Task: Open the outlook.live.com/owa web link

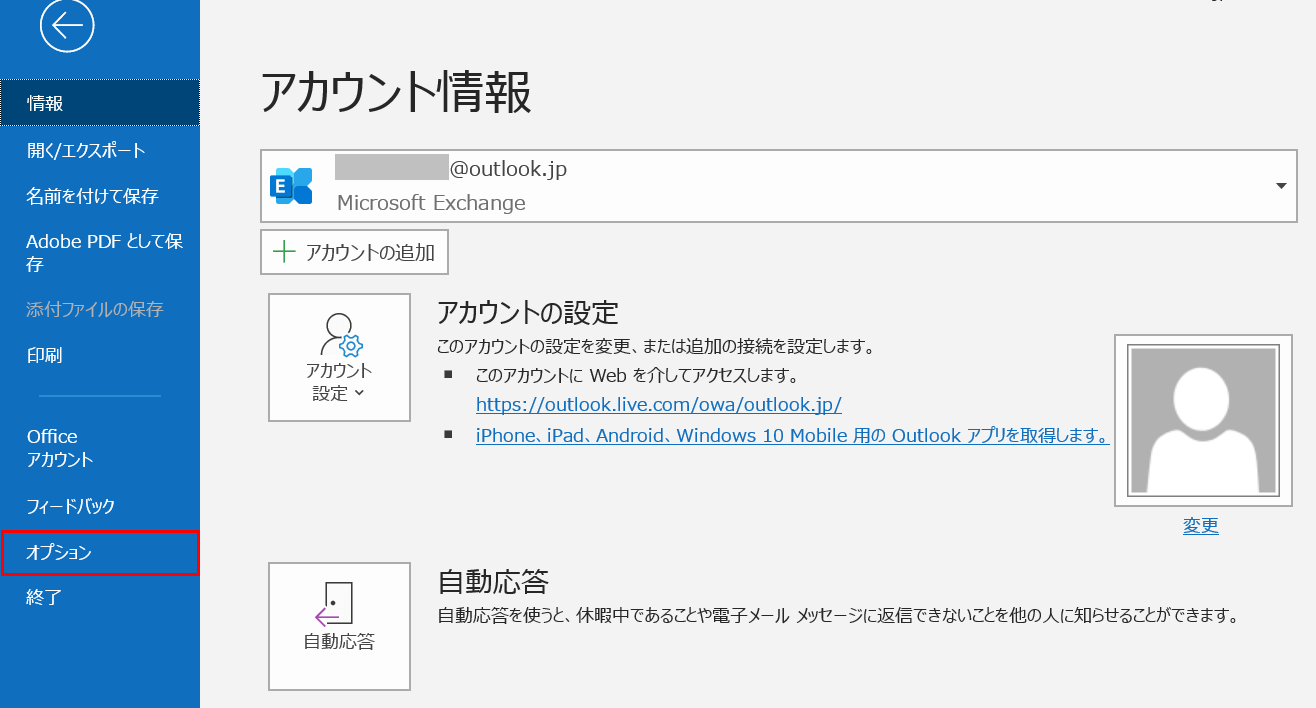Action: [x=658, y=405]
